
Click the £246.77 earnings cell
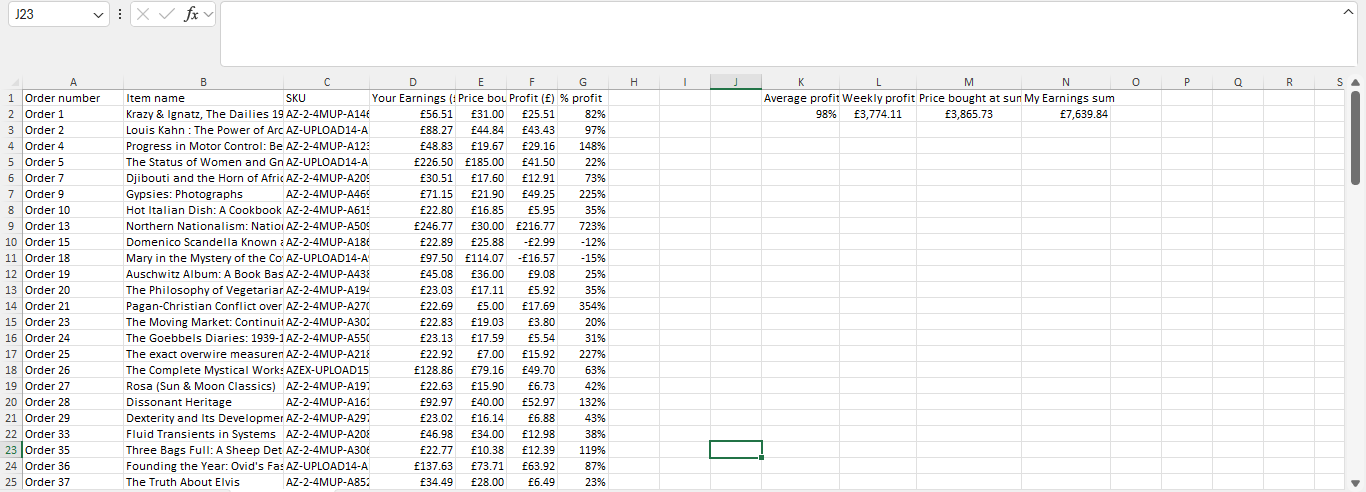[x=413, y=226]
